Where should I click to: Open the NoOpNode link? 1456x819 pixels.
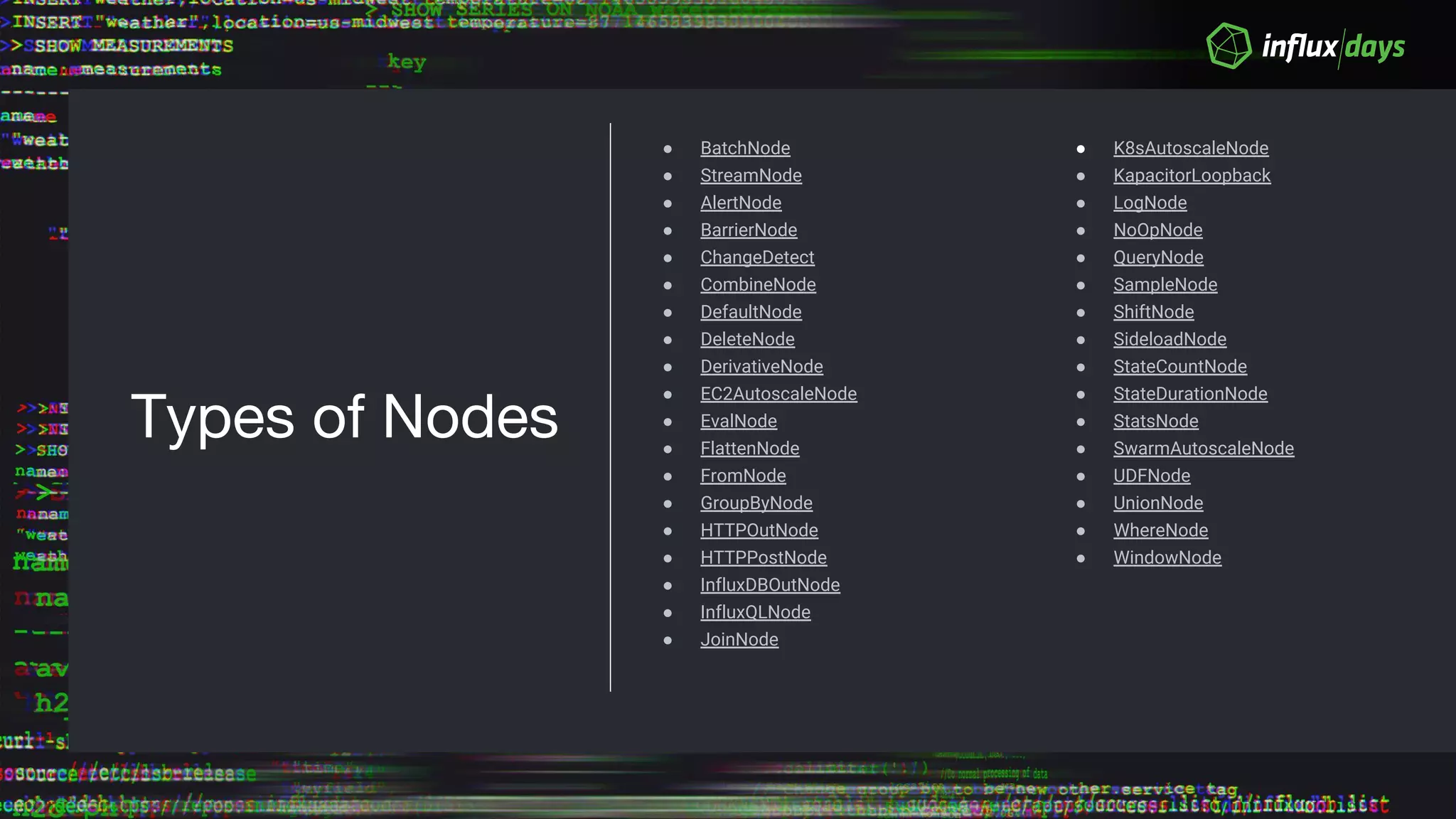(x=1158, y=230)
